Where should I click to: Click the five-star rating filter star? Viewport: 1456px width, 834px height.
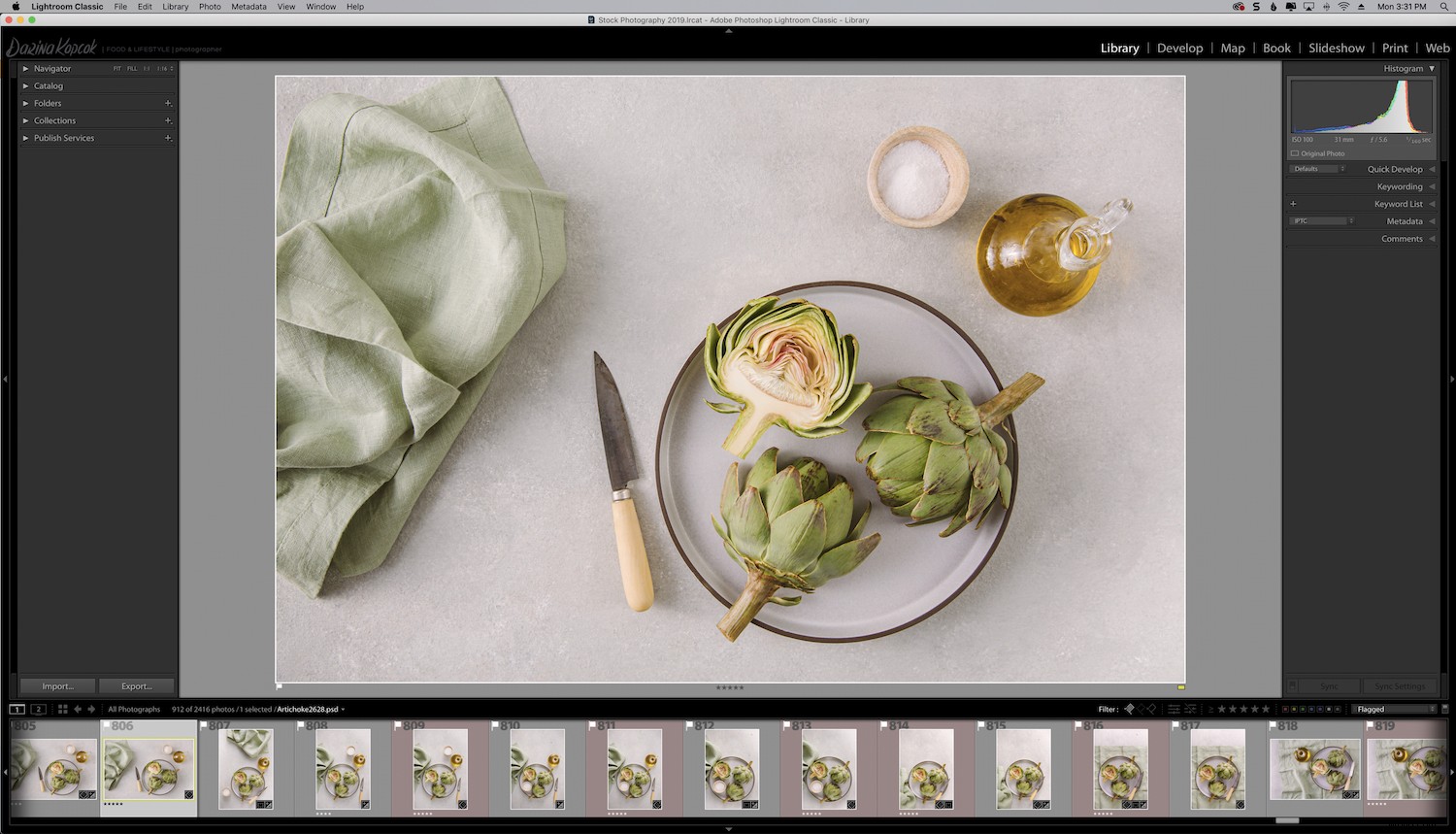[1266, 709]
